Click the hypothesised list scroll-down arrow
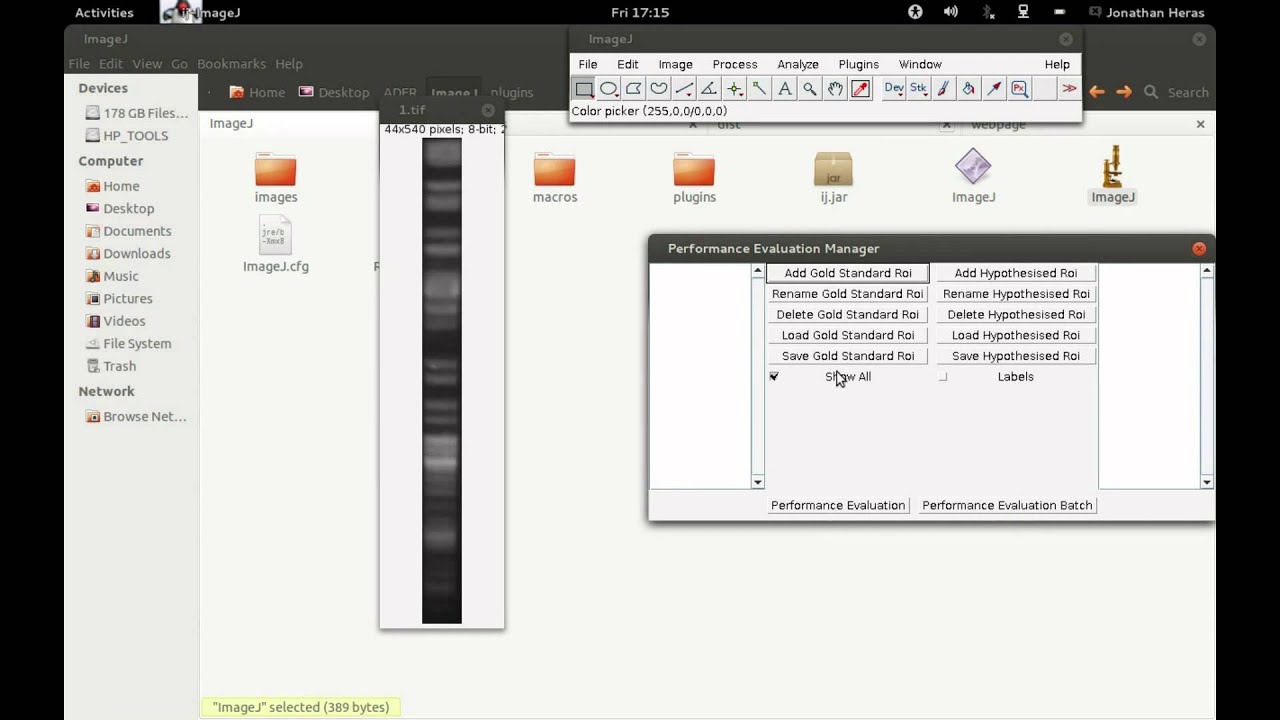 (1207, 482)
